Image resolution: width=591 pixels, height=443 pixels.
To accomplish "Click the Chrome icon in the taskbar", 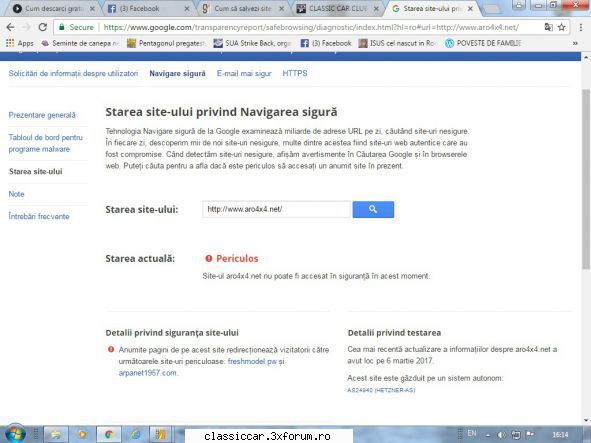I will 109,435.
